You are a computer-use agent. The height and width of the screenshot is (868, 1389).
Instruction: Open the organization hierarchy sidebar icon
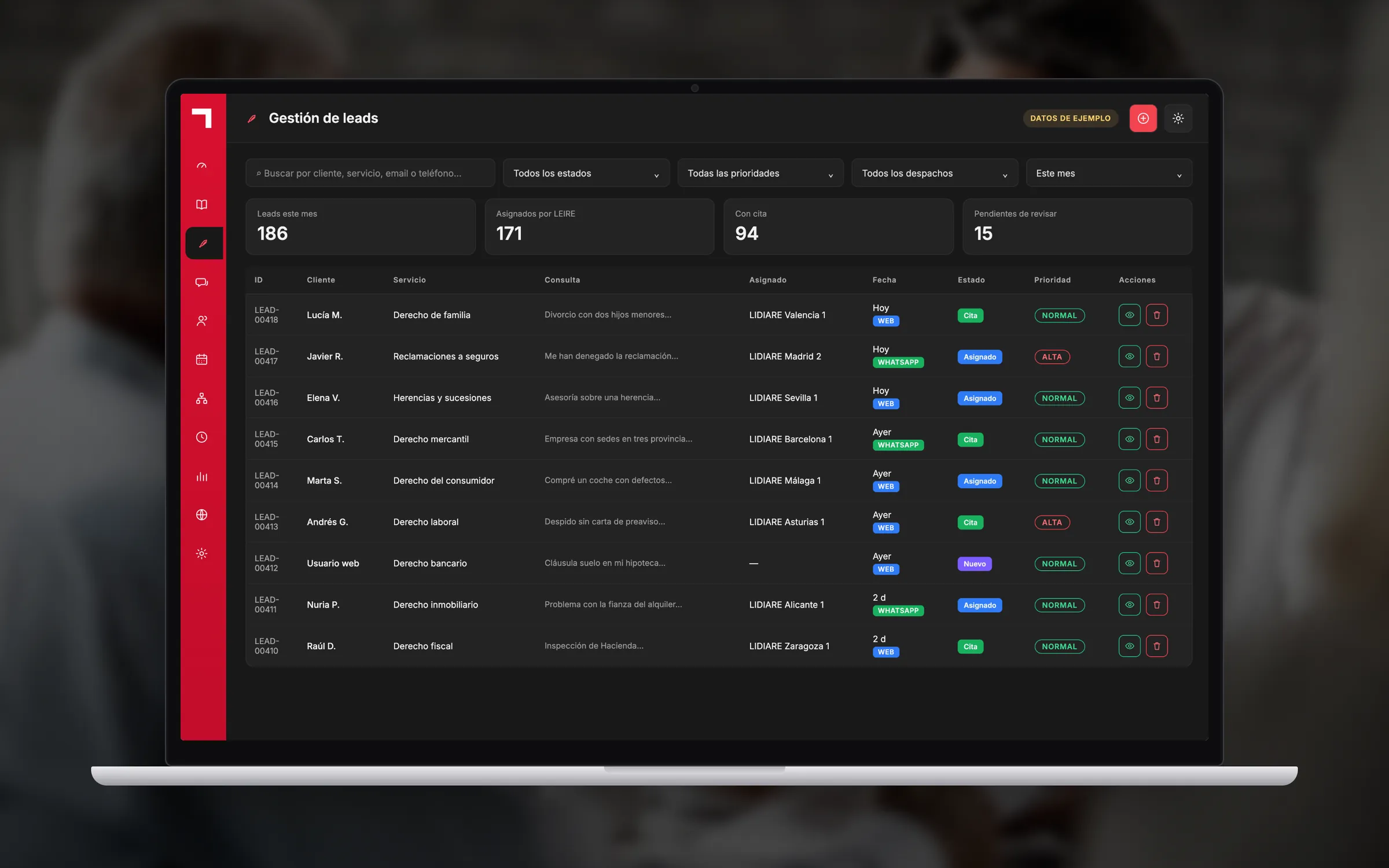(201, 399)
